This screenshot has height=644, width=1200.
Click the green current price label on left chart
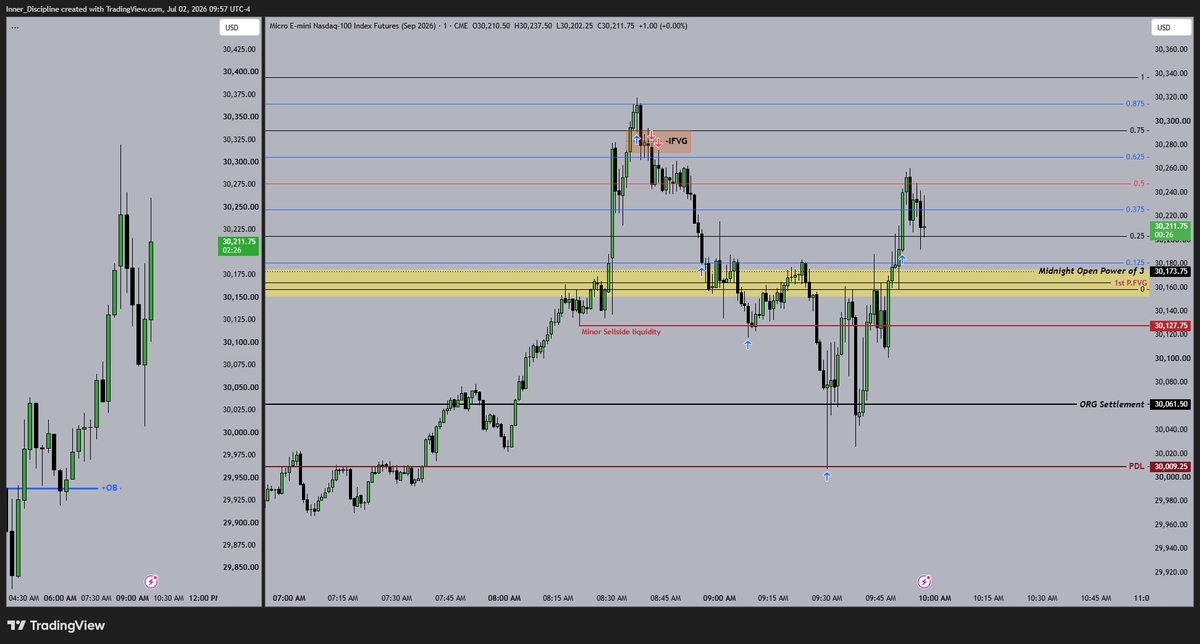point(240,245)
